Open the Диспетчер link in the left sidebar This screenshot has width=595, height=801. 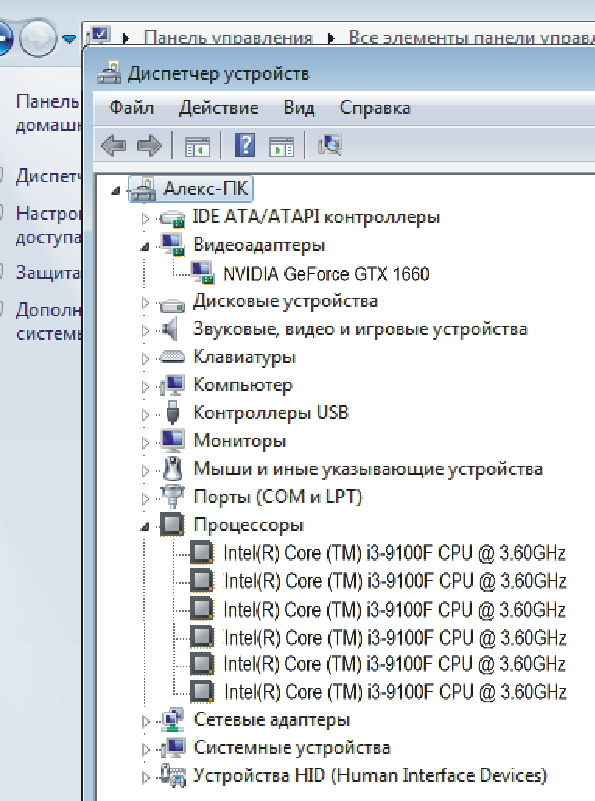click(x=48, y=176)
